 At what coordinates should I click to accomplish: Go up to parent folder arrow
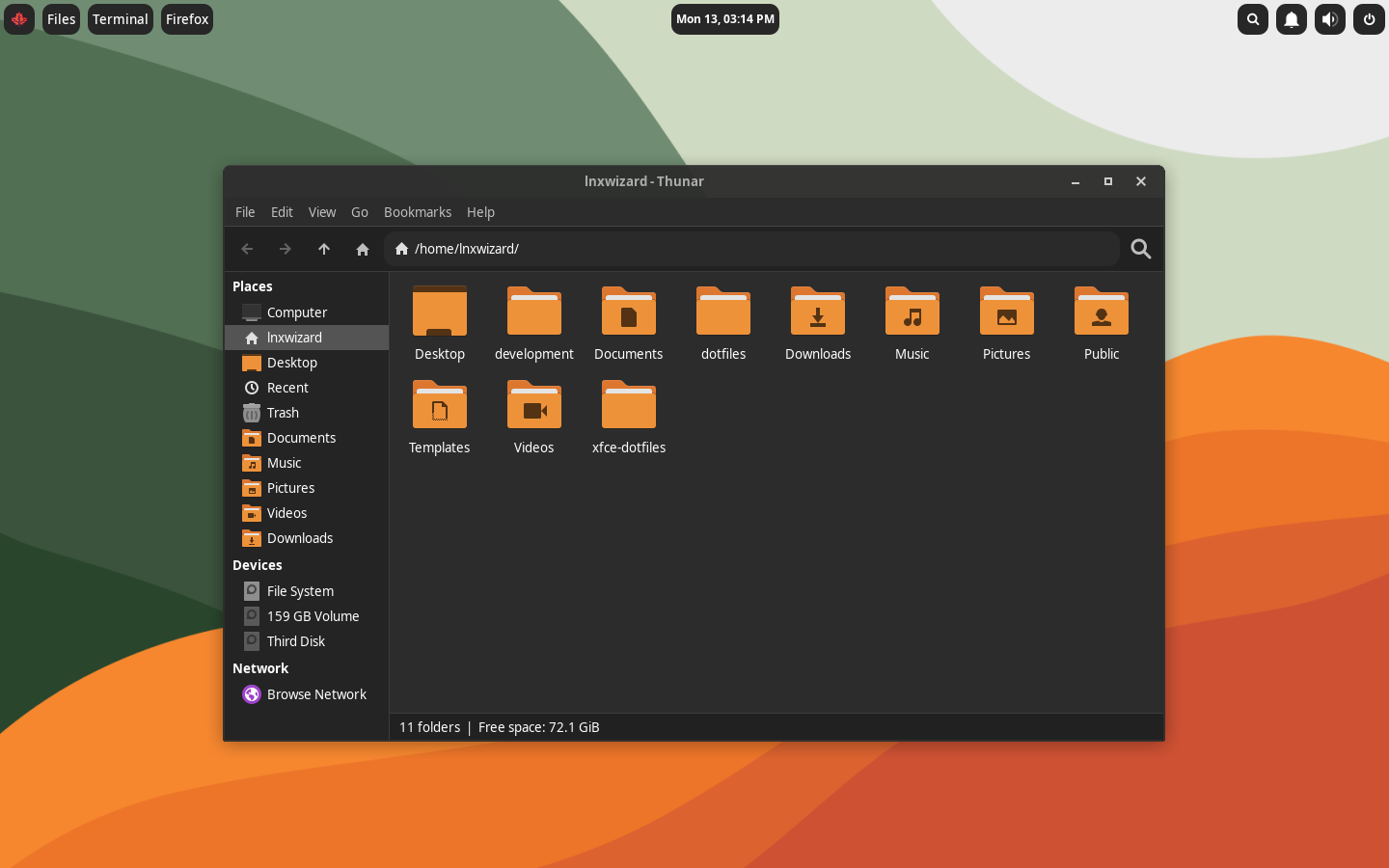point(324,249)
